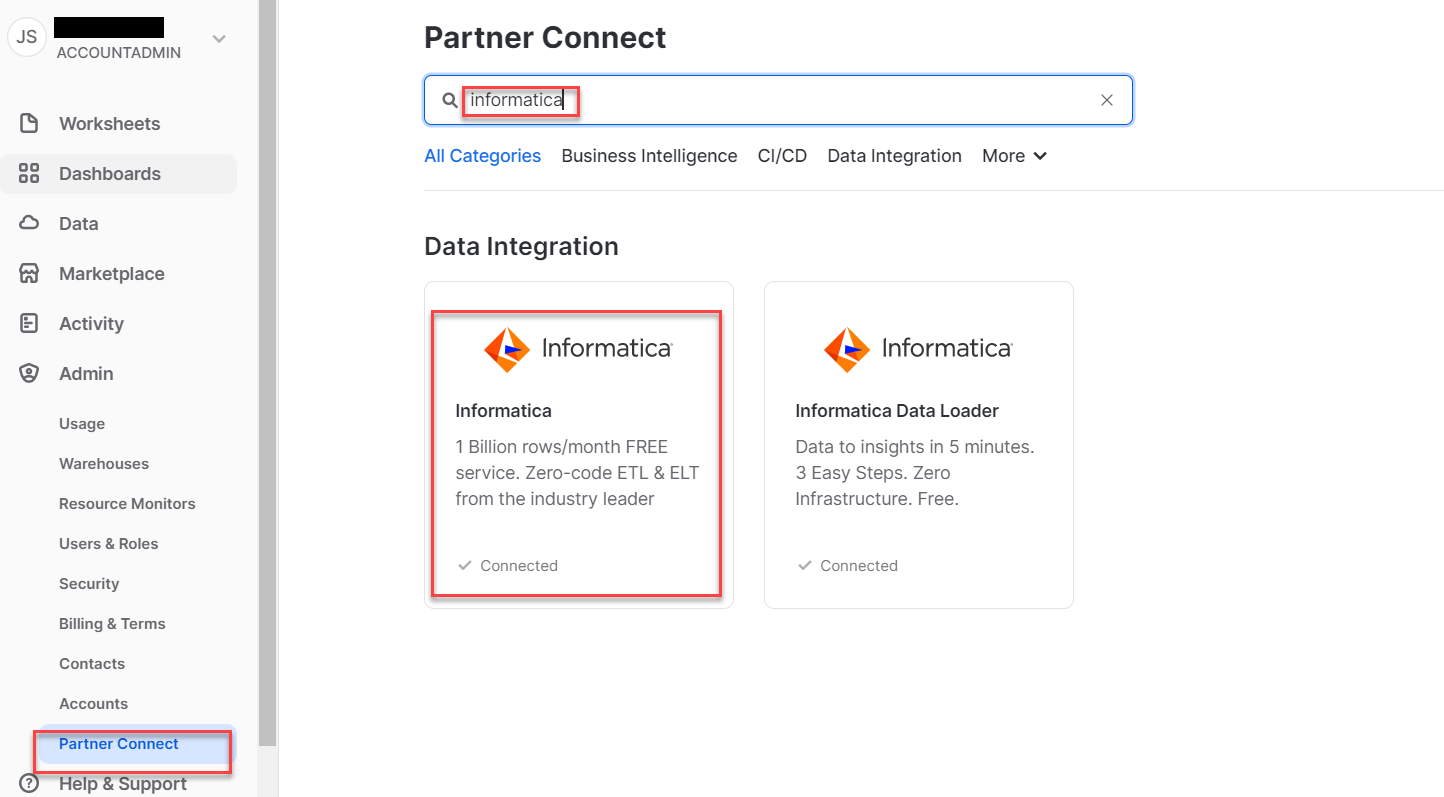Screen dimensions: 1444x797
Task: Click Connected status on Informatica Data Loader tile
Action: pos(805,565)
